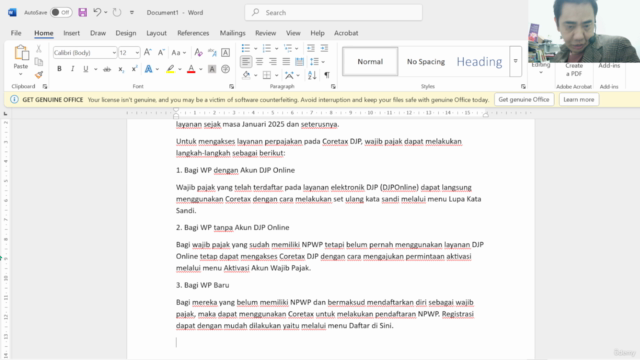Switch to Design tab

click(126, 33)
